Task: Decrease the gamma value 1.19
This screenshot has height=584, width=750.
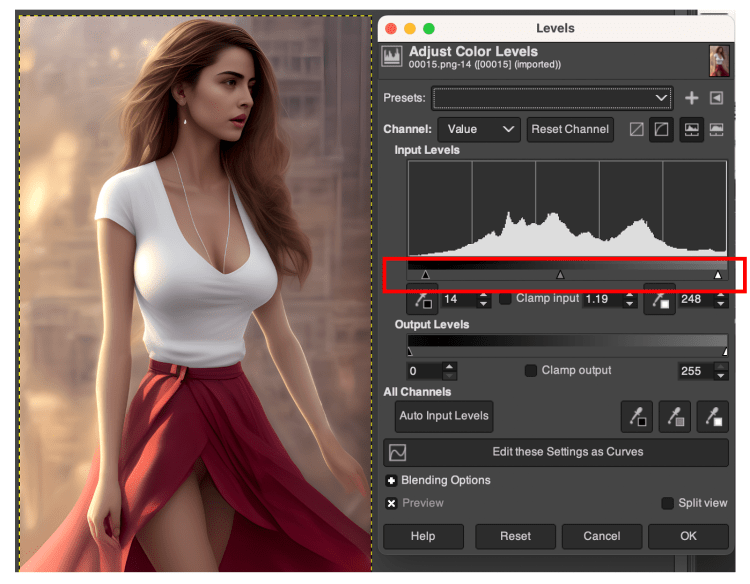Action: click(629, 304)
